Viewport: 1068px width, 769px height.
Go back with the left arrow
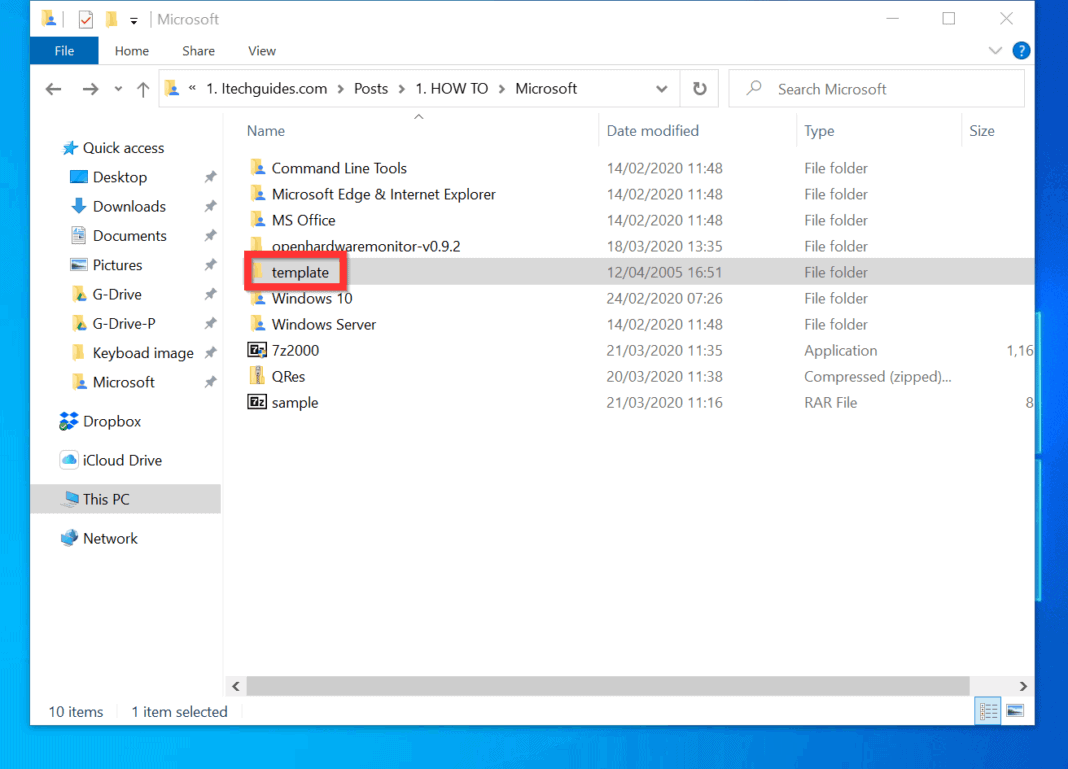click(x=53, y=89)
